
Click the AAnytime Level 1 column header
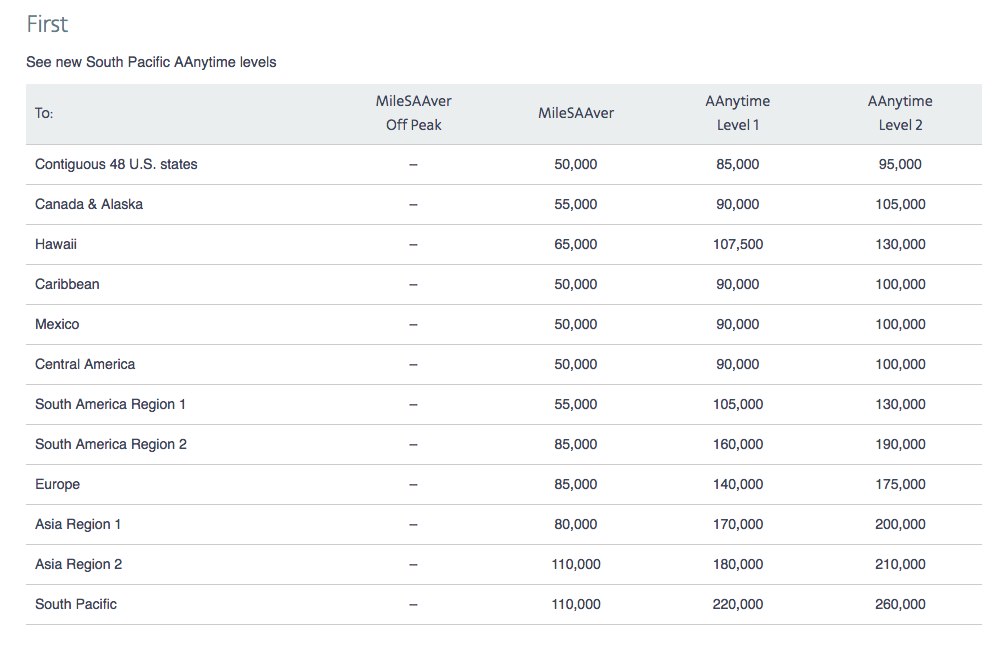(738, 113)
